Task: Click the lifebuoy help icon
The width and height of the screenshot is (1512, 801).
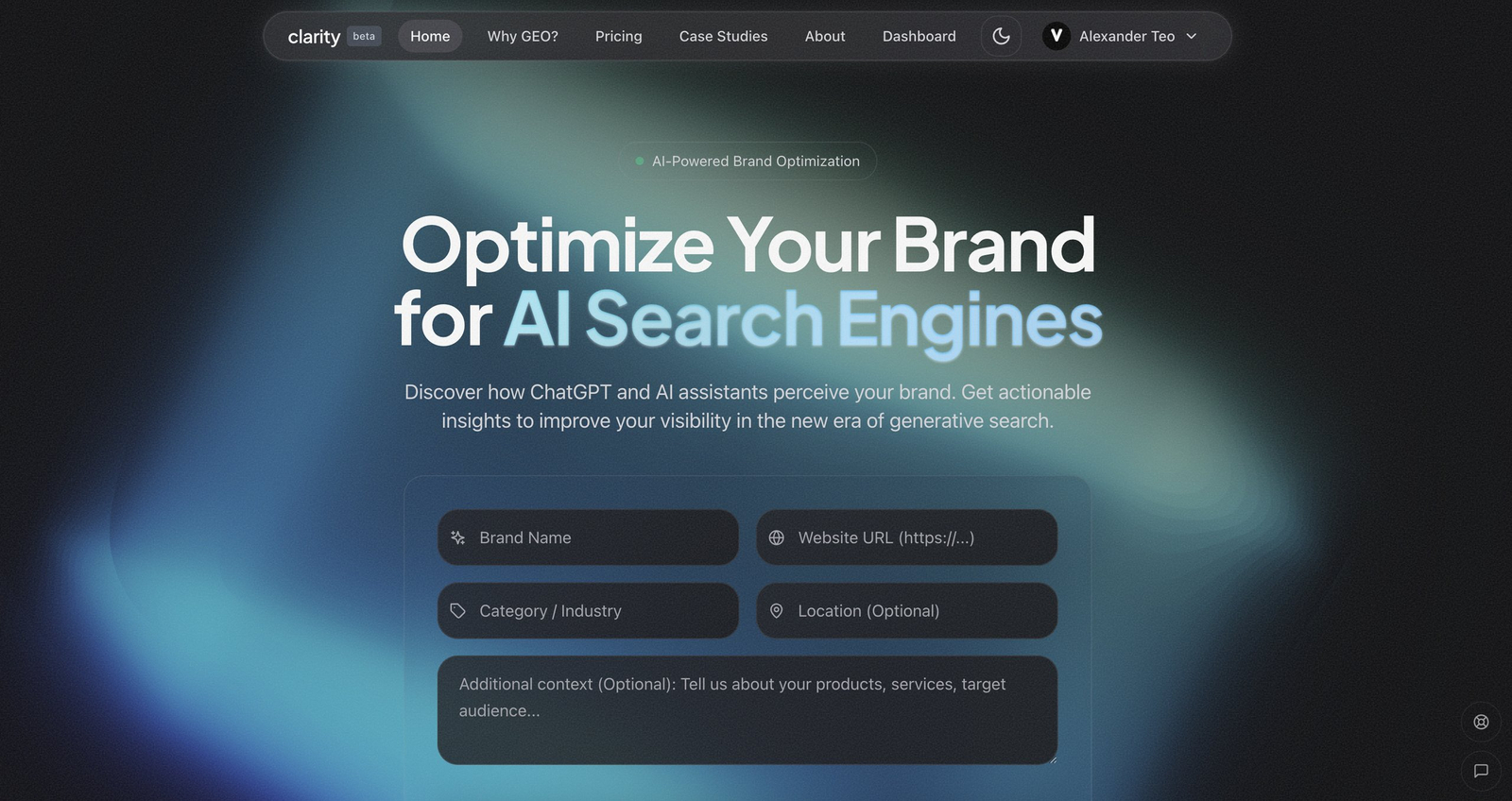Action: coord(1481,722)
